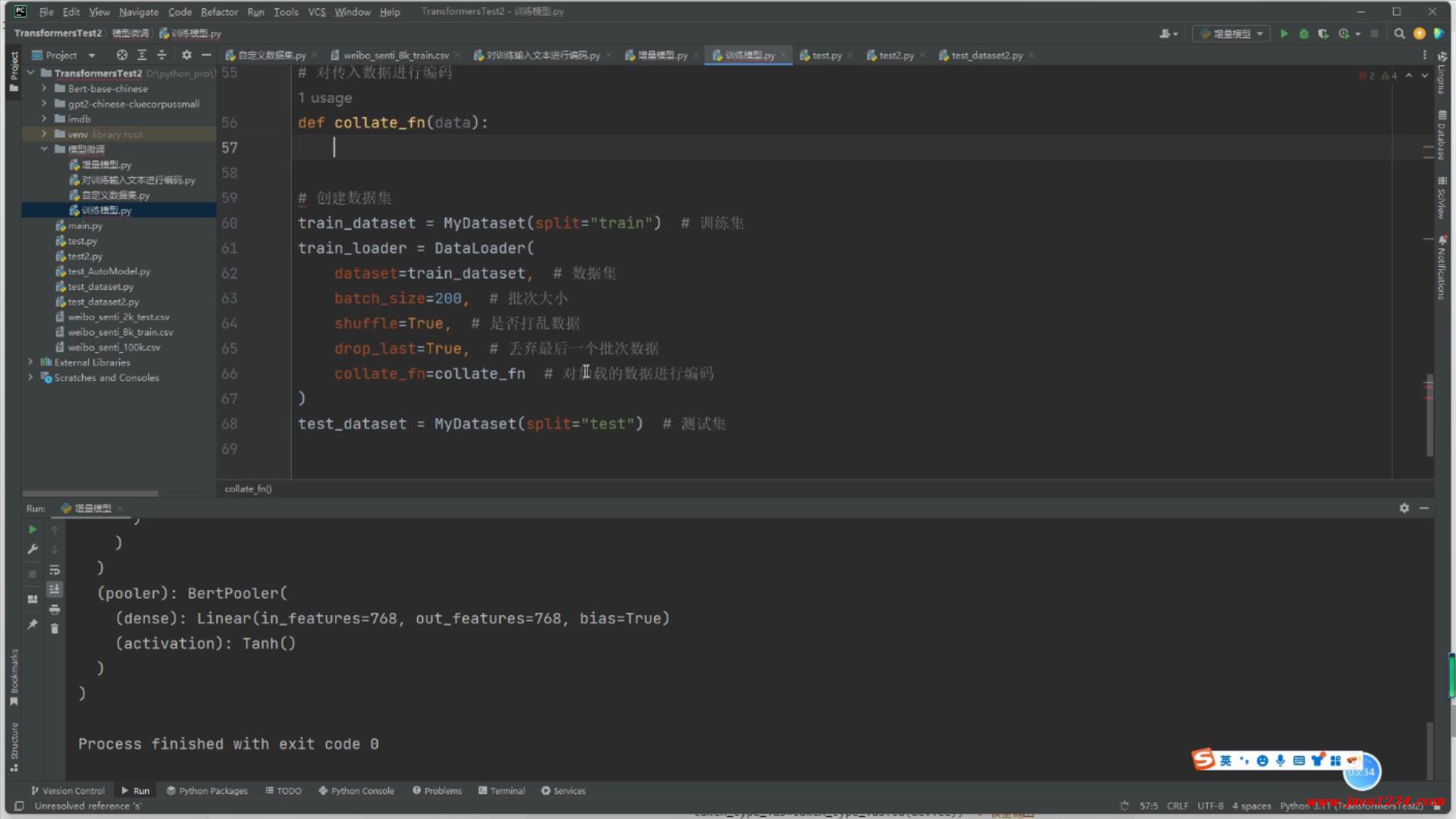Click the wrench icon in Run panel
Viewport: 1456px width, 819px height.
coord(33,549)
